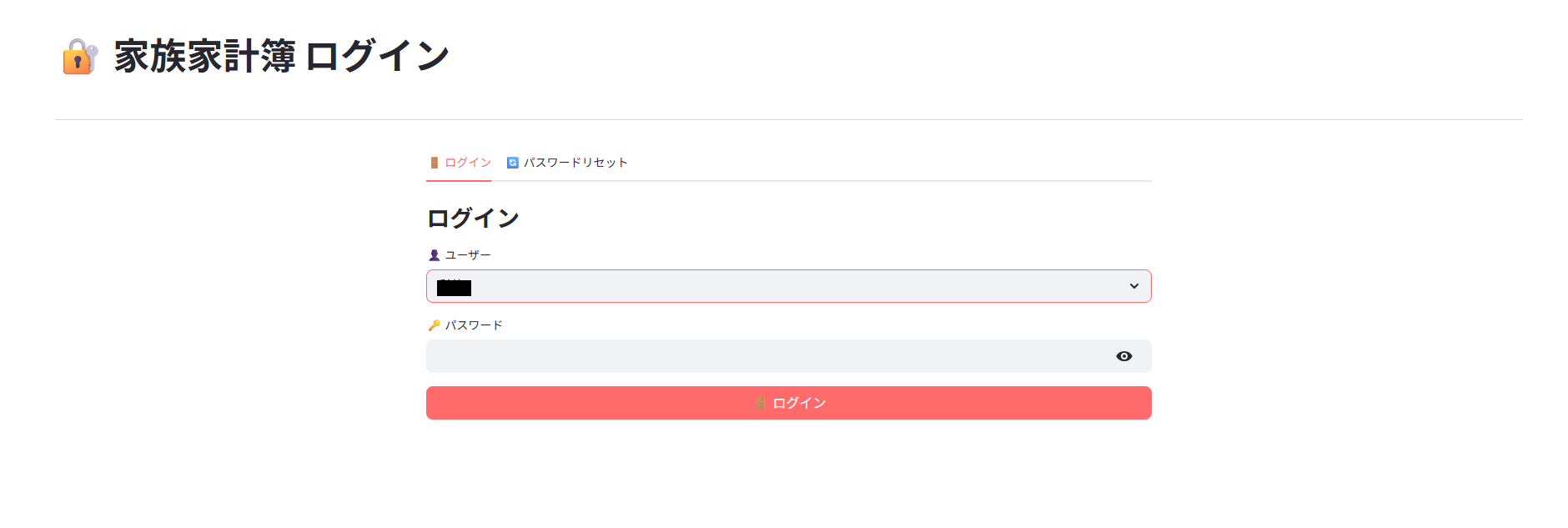Click the ユーザー field label text

pos(468,255)
